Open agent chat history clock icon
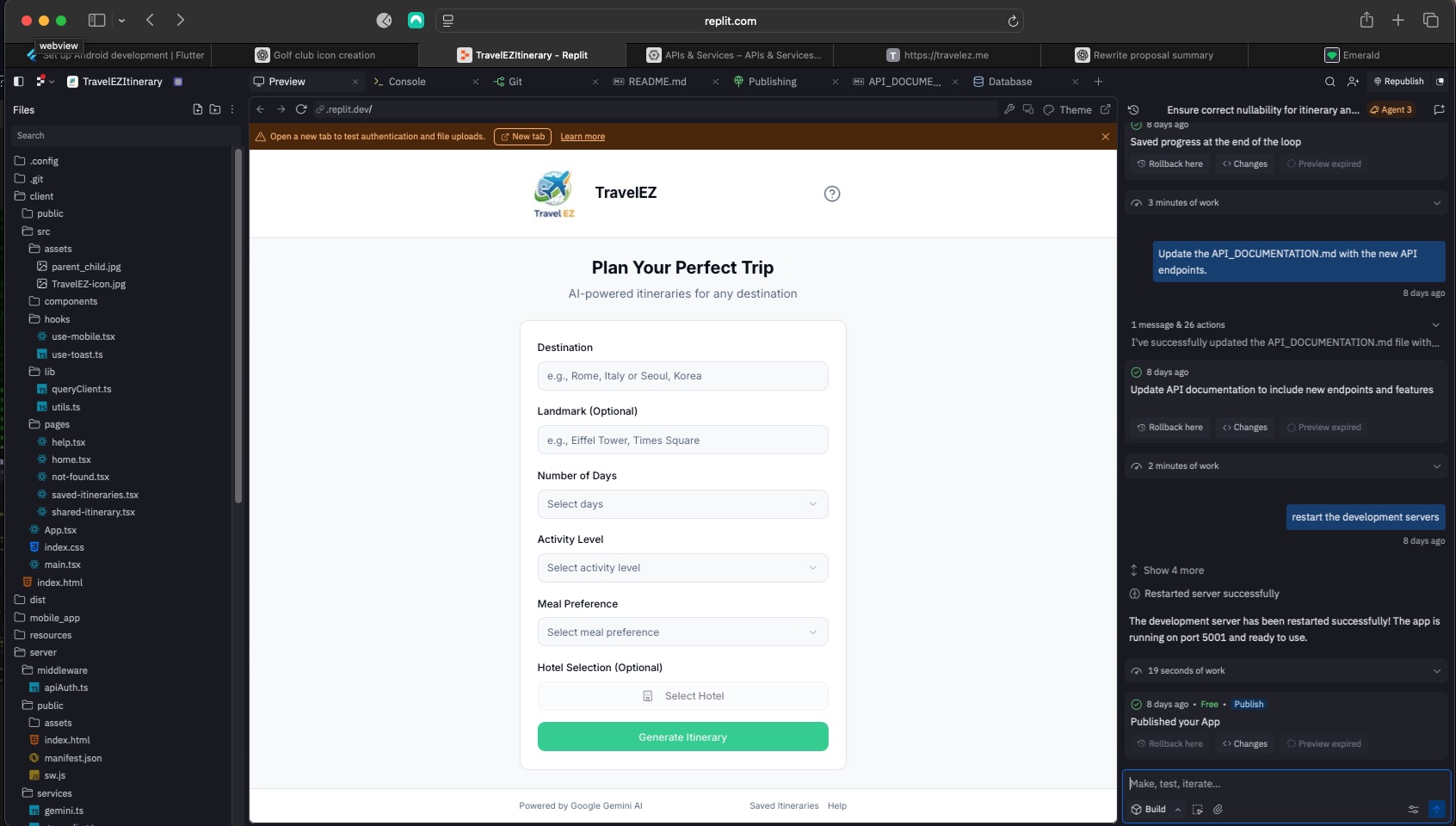This screenshot has width=1456, height=826. 1133,109
